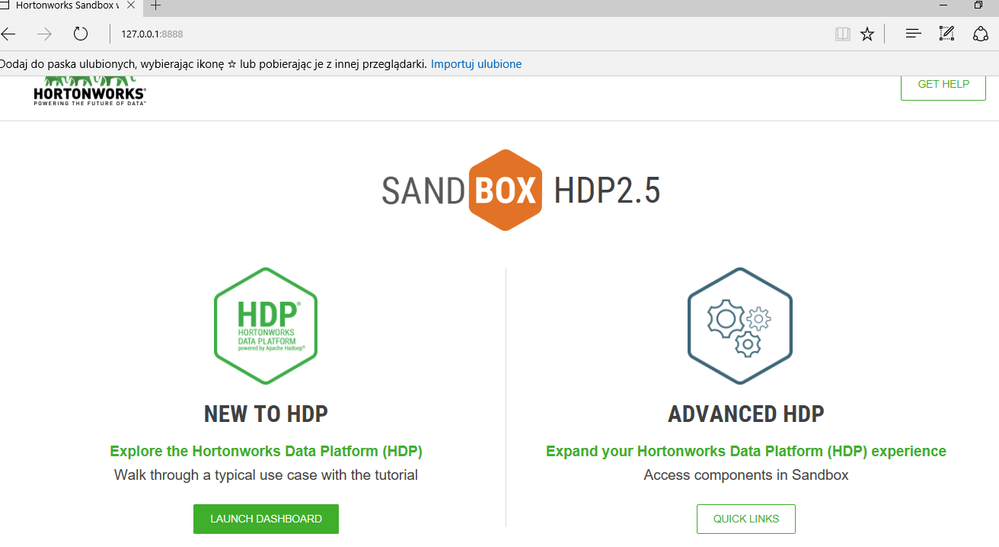Click the QUICK LINKS button
The image size is (999, 547).
[x=746, y=519]
